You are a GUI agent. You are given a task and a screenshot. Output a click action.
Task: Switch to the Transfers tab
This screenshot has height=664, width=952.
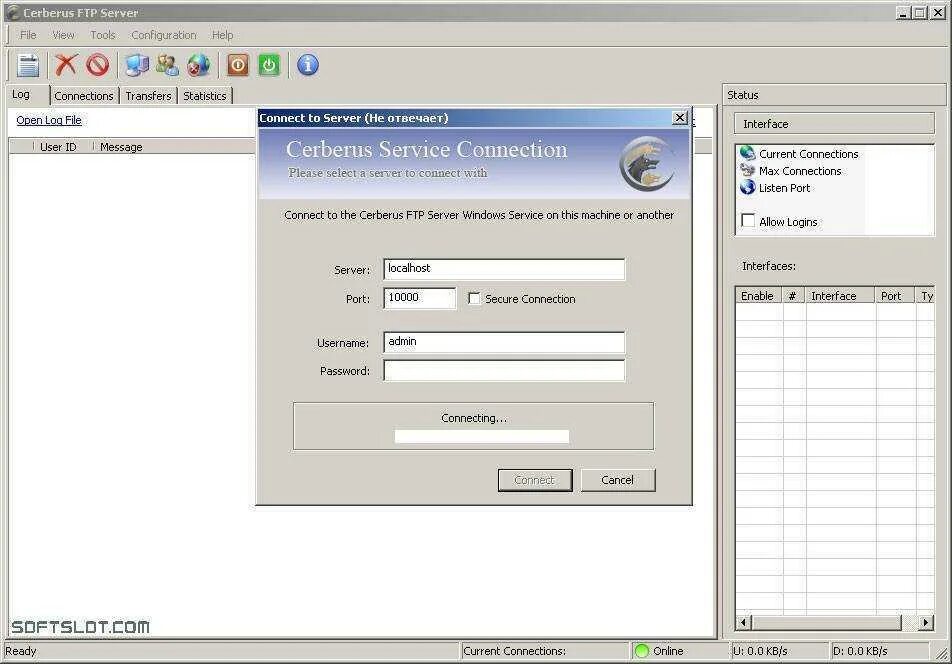148,96
